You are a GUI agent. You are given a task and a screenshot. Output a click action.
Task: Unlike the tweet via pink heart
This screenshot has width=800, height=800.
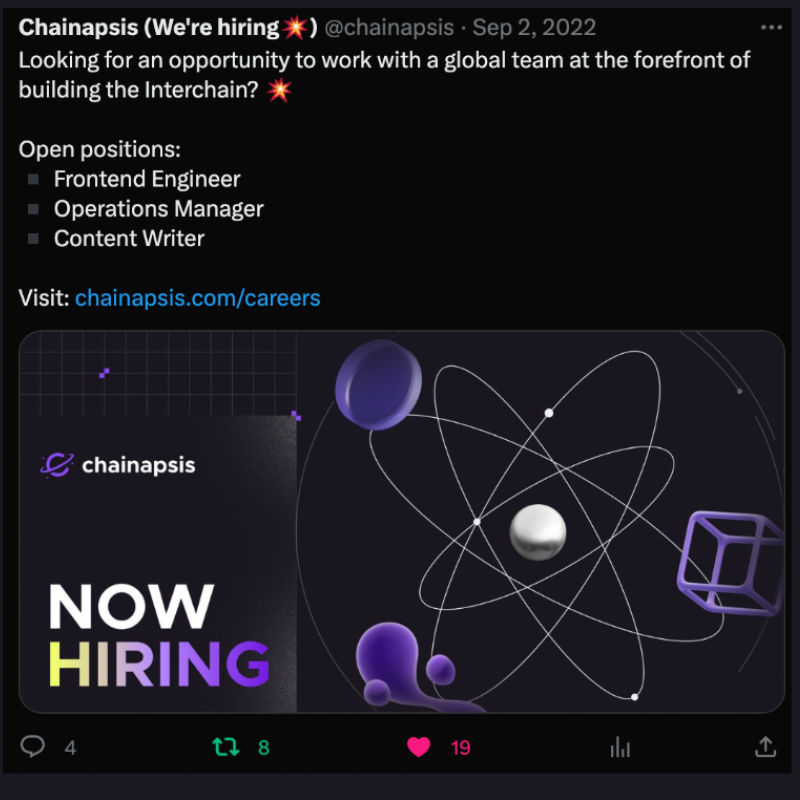pos(419,747)
